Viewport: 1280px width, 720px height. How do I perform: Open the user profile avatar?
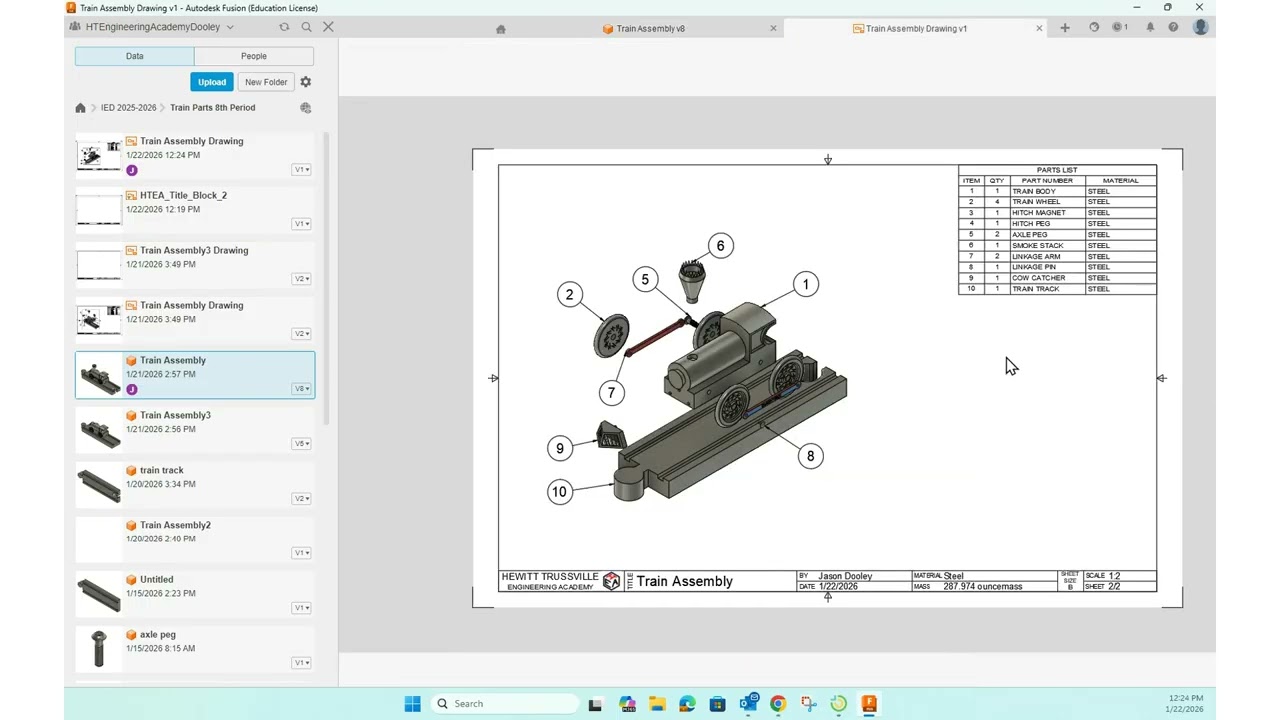point(1201,28)
